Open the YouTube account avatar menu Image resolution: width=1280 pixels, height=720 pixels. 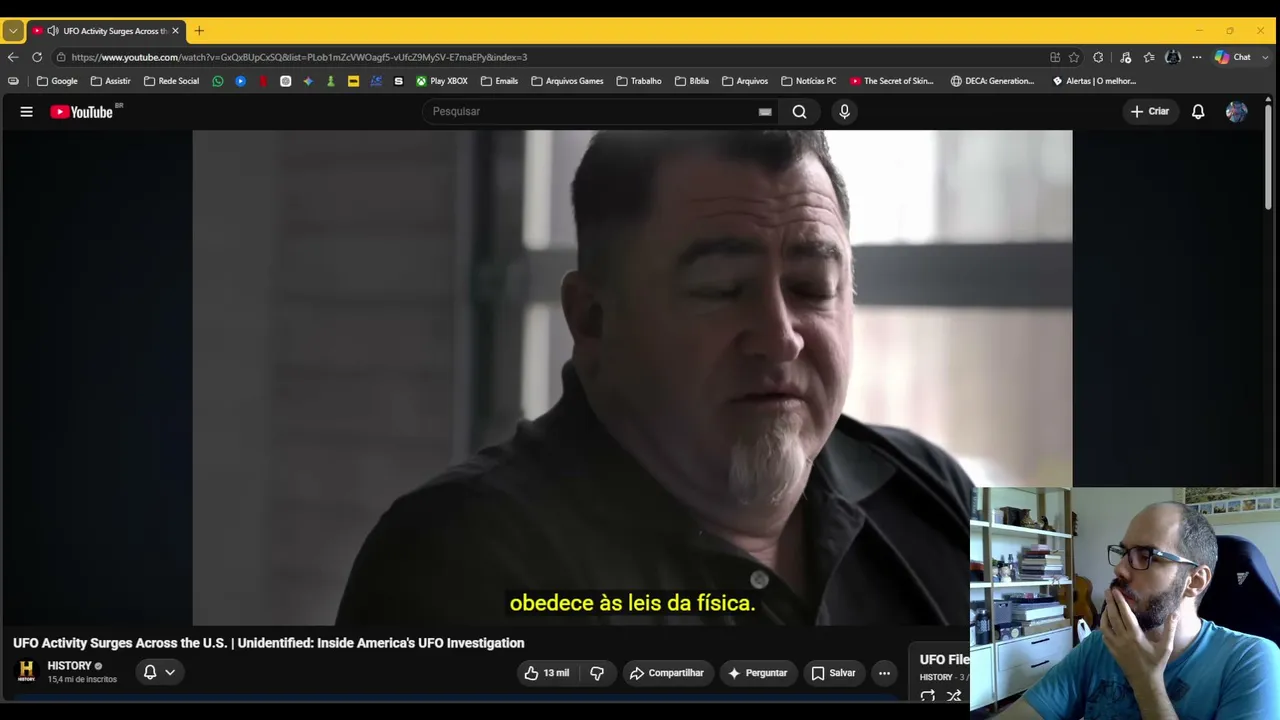click(x=1237, y=112)
